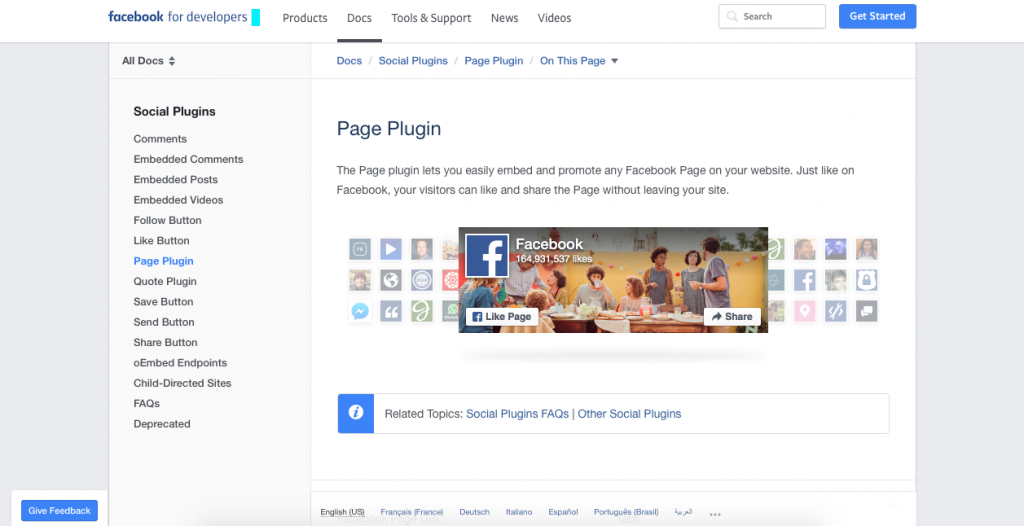Image resolution: width=1024 pixels, height=526 pixels.
Task: Switch language to Arabic (العربية)
Action: pyautogui.click(x=683, y=512)
